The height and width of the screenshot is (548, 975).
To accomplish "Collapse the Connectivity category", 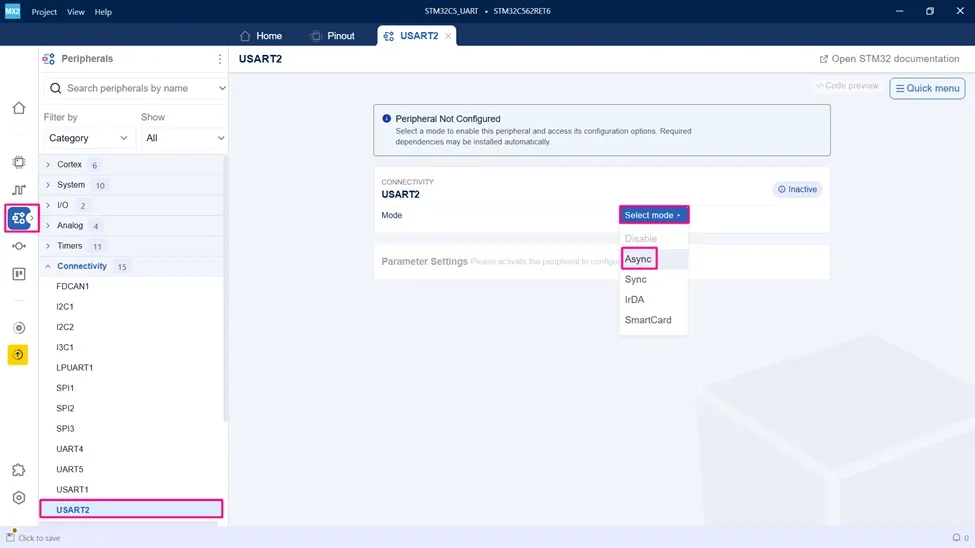I will [48, 266].
